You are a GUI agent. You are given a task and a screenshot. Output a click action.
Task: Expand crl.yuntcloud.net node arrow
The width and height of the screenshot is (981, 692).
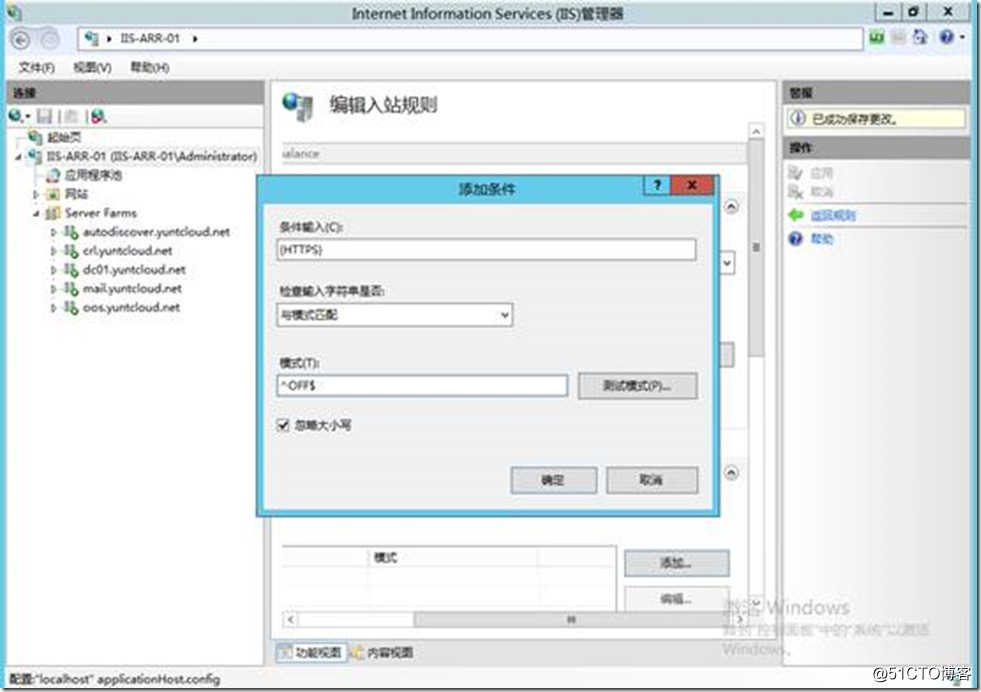(54, 251)
